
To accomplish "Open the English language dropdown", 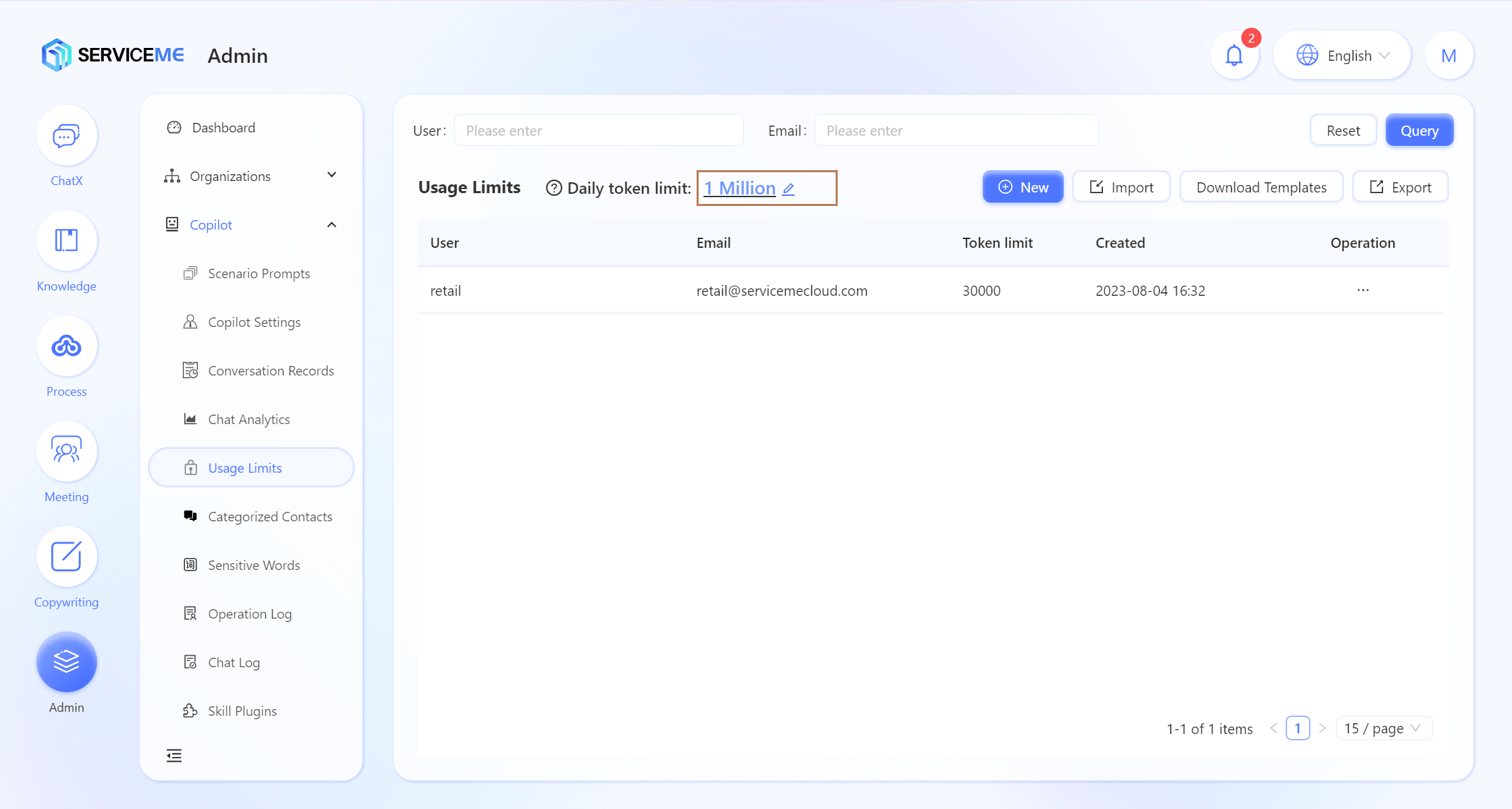I will coord(1342,55).
